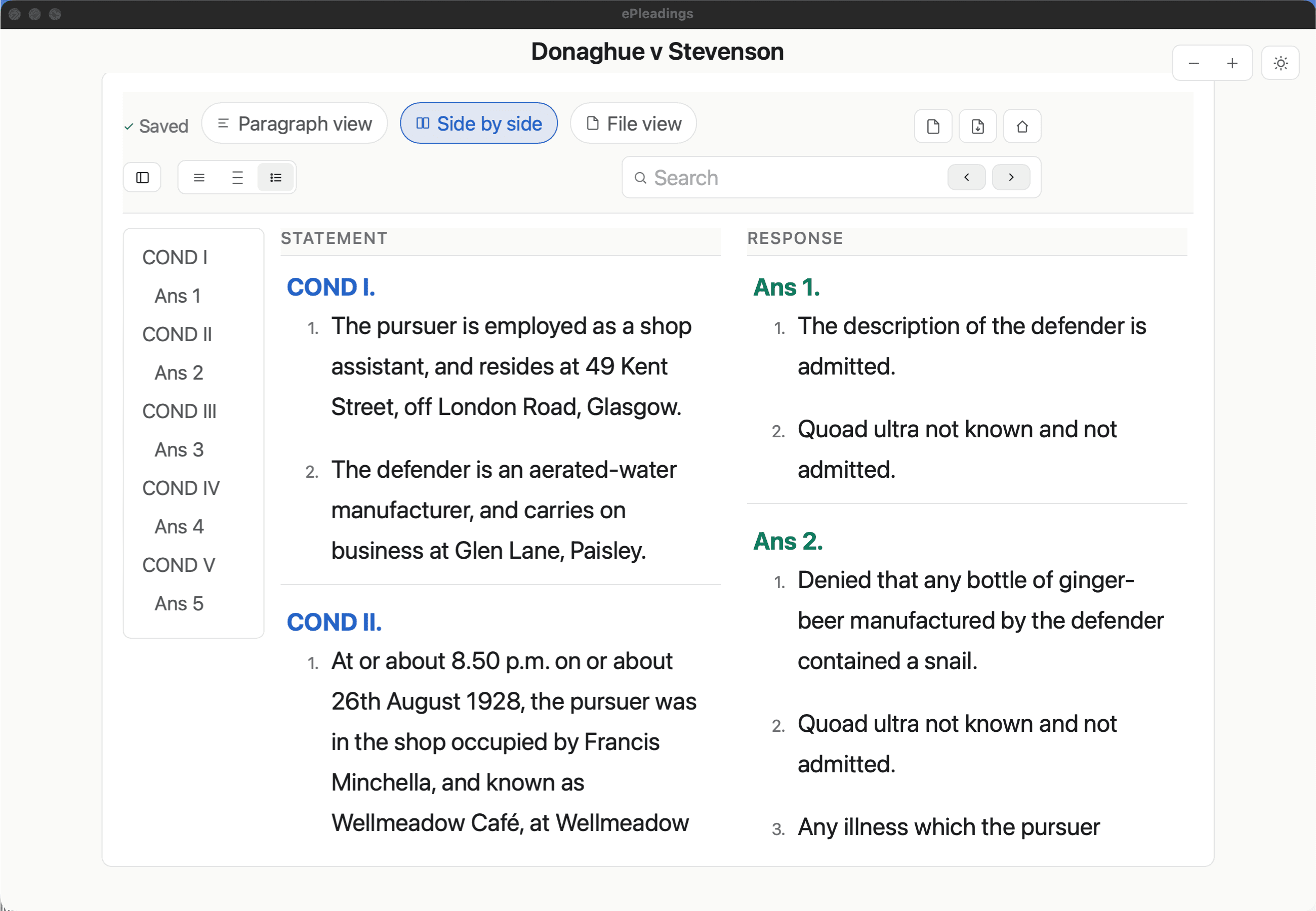Click the Ans 1. heading in response
Screen dimensions: 1316x911
click(787, 287)
